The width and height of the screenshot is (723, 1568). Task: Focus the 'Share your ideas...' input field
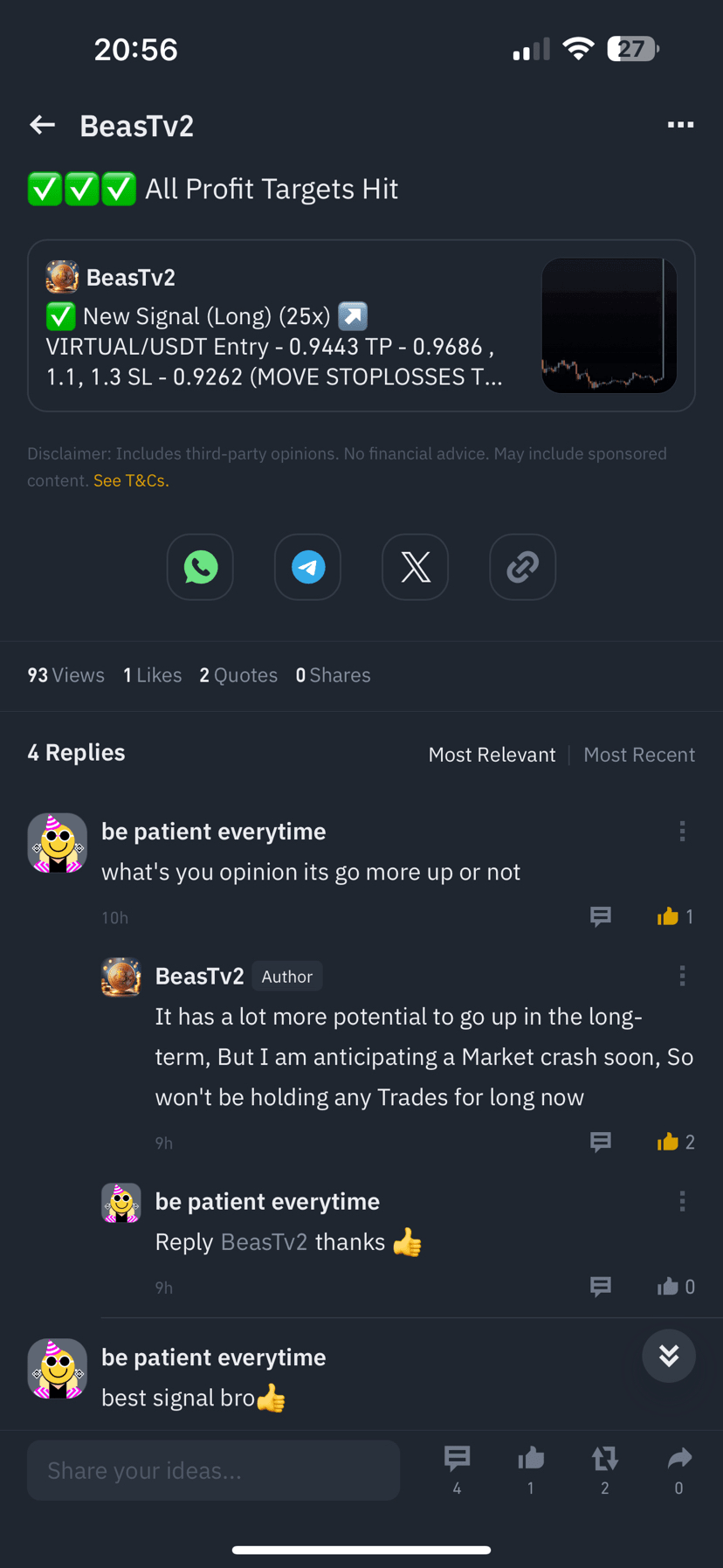click(213, 1470)
